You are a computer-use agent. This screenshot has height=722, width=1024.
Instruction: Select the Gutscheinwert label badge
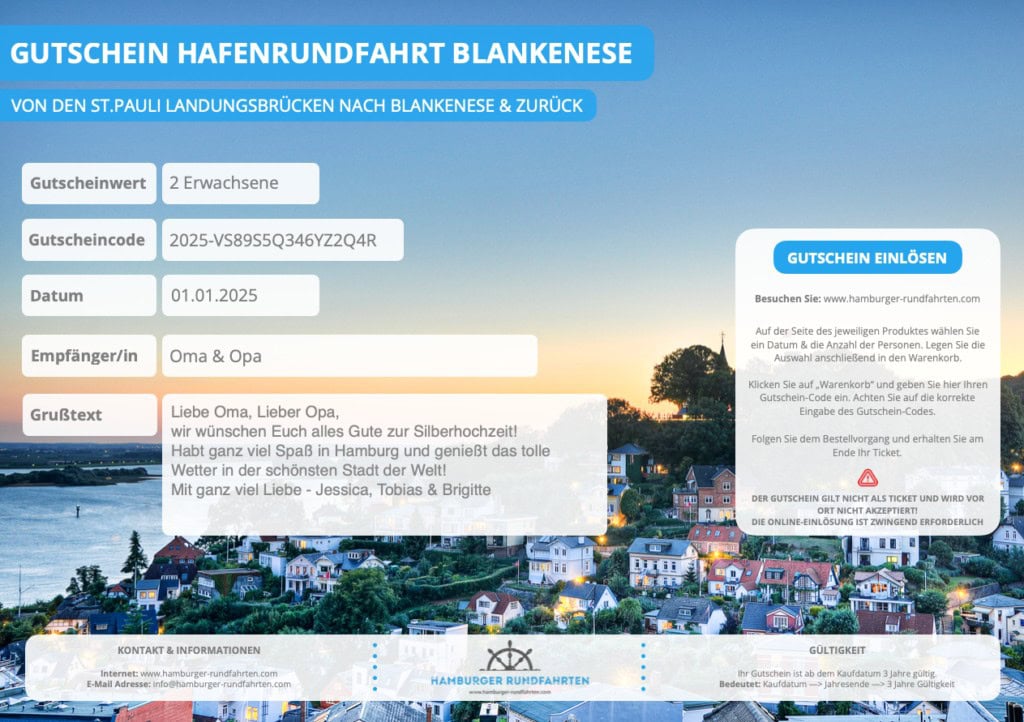click(x=88, y=183)
